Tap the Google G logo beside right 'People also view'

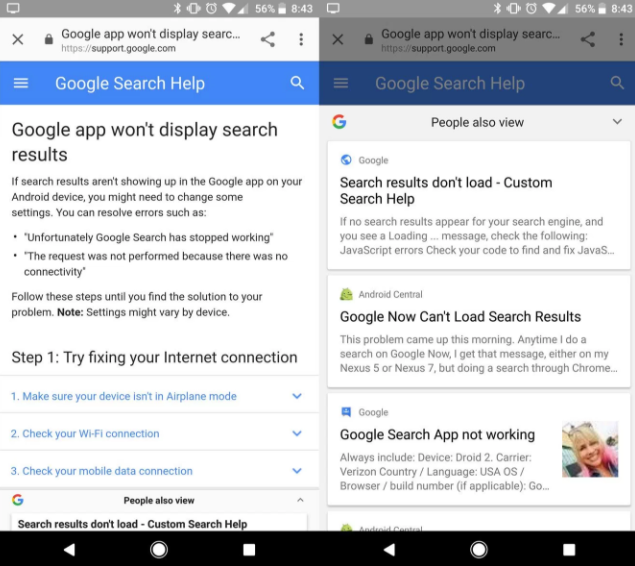(339, 121)
